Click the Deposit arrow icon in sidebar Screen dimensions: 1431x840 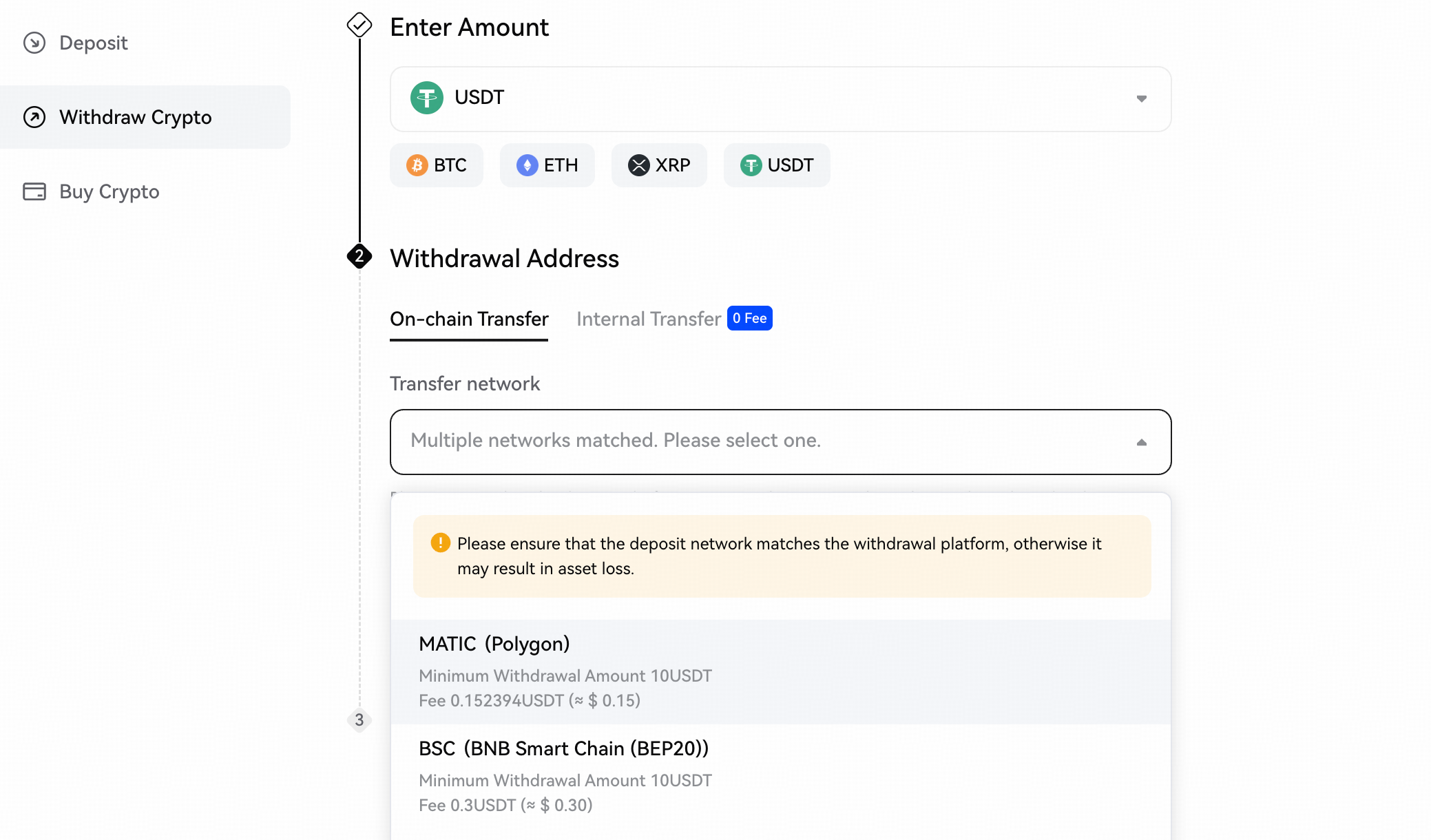[34, 43]
